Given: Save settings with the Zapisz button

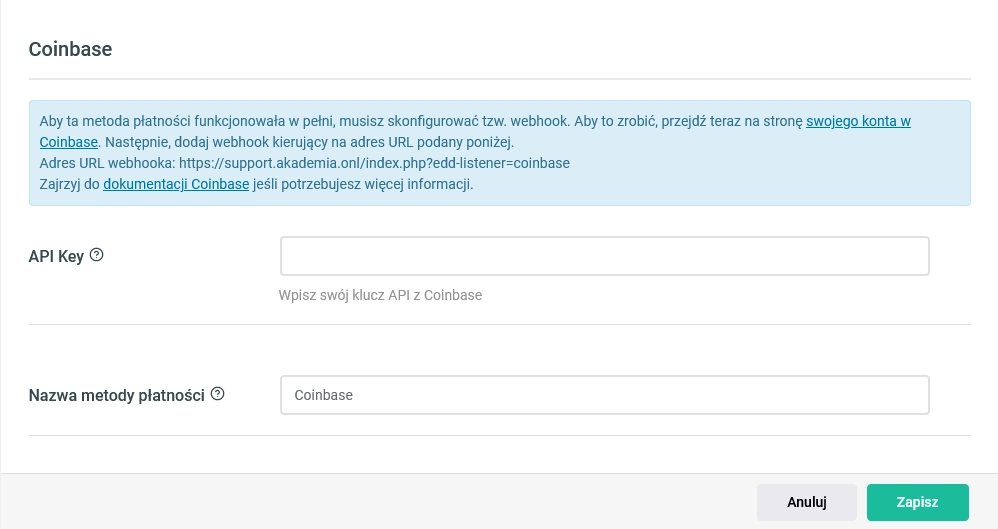Looking at the screenshot, I should [917, 502].
